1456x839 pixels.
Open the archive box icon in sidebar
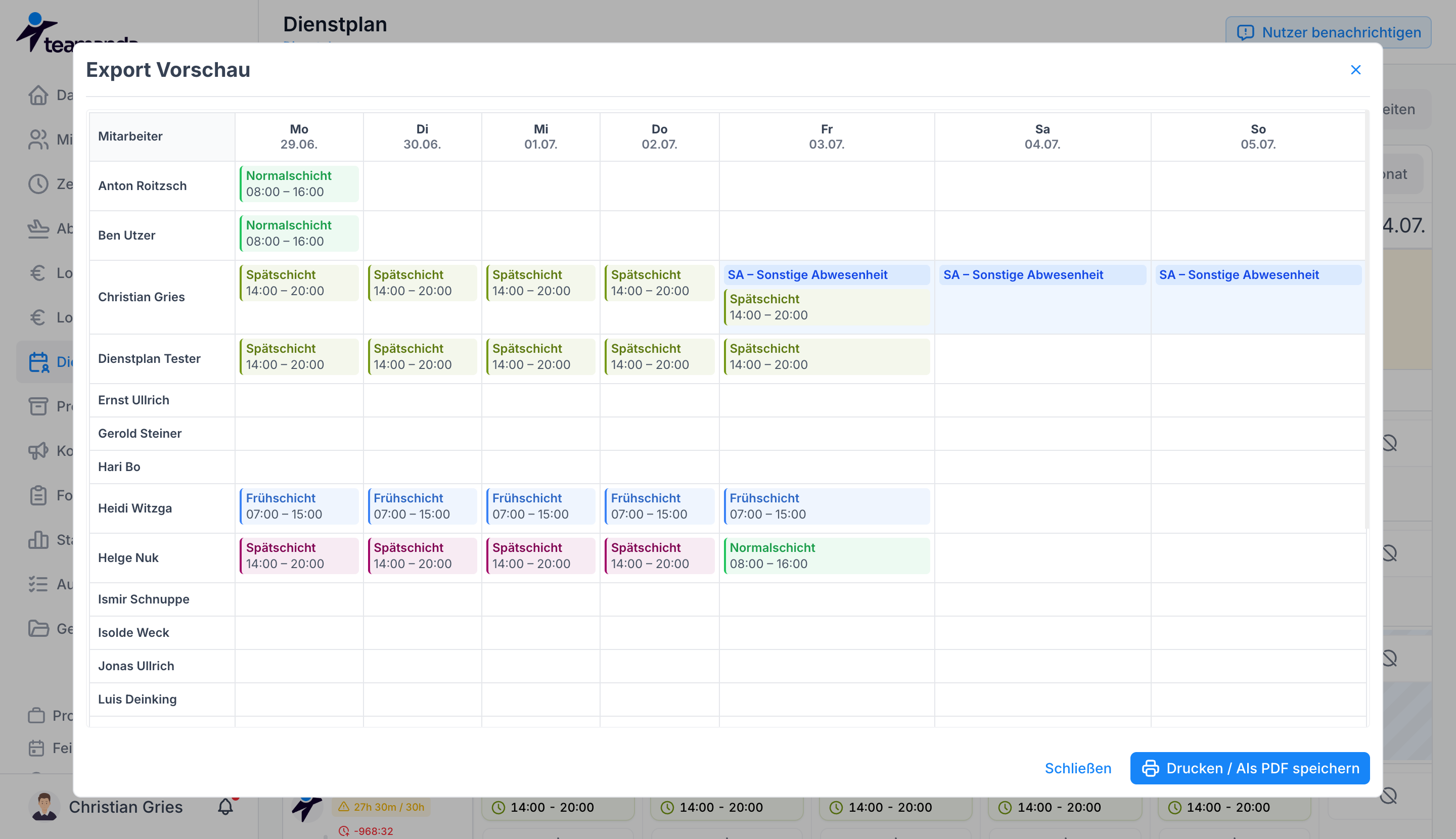(38, 406)
